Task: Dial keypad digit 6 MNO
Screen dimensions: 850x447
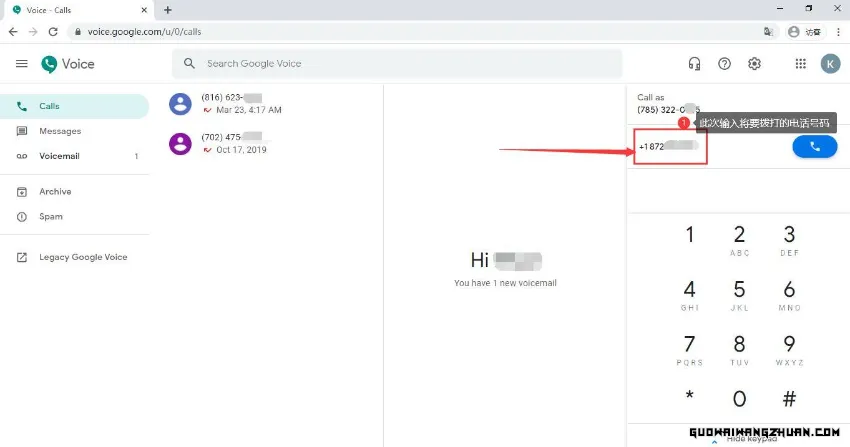Action: pos(789,295)
